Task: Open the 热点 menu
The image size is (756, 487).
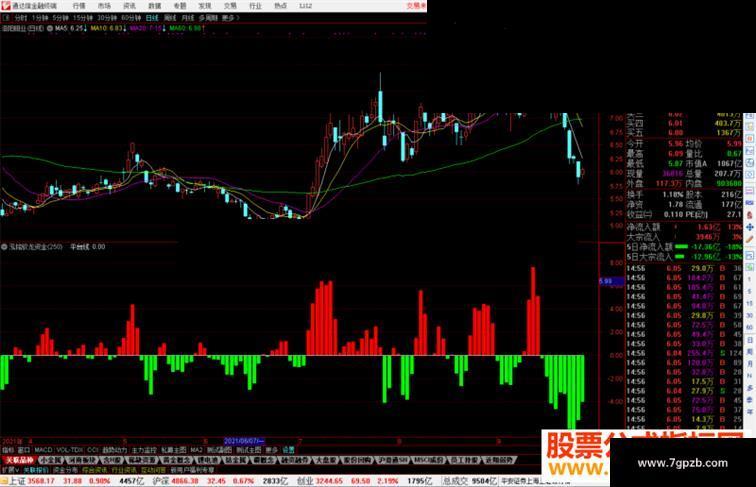Action: click(280, 6)
